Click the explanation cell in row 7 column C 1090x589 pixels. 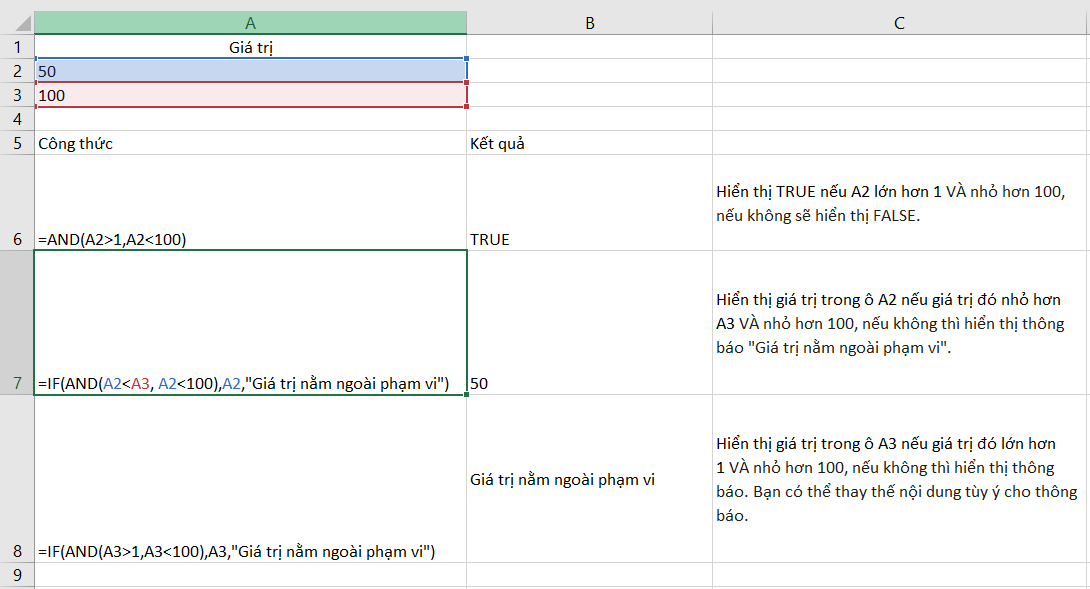click(897, 322)
